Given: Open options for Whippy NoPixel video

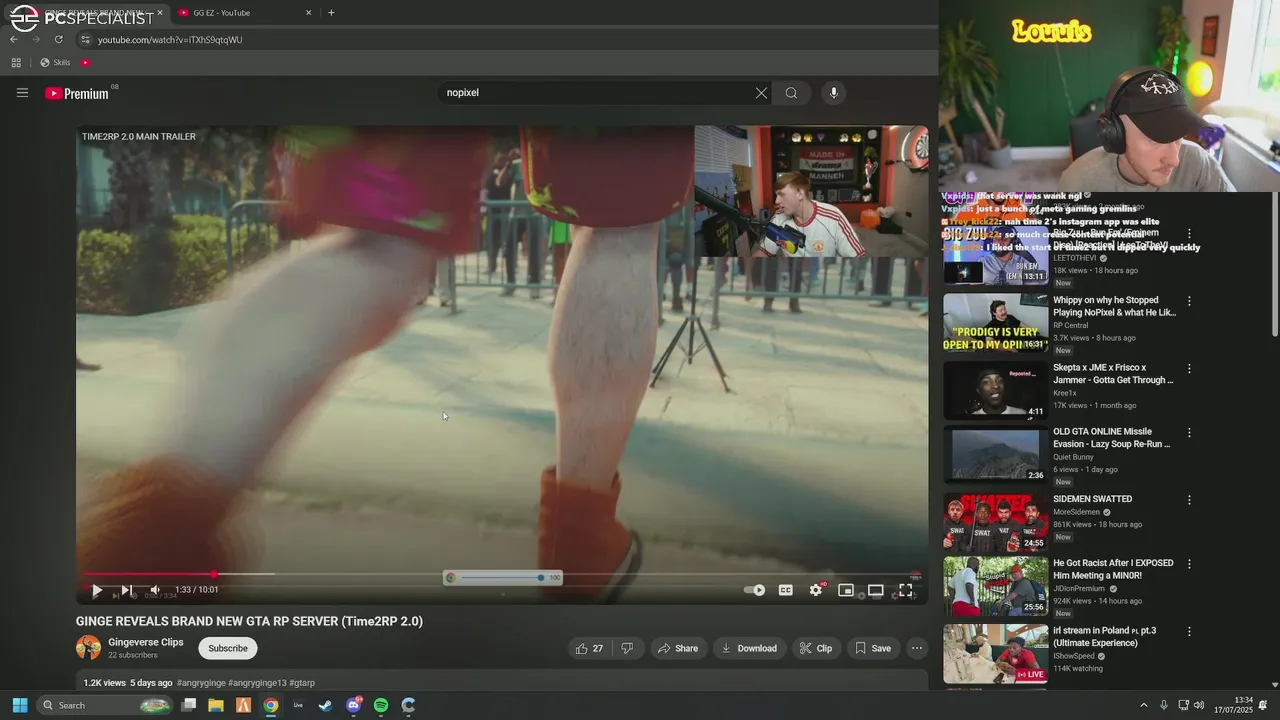Looking at the screenshot, I should pos(1189,301).
